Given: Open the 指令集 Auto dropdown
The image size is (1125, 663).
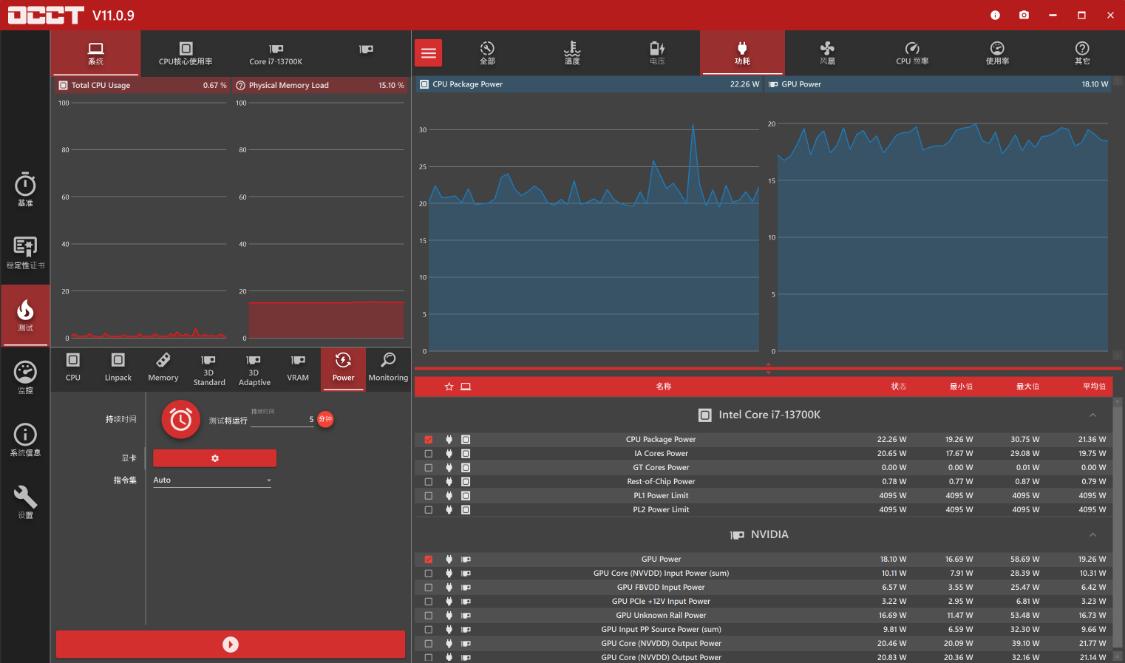Looking at the screenshot, I should [x=212, y=480].
